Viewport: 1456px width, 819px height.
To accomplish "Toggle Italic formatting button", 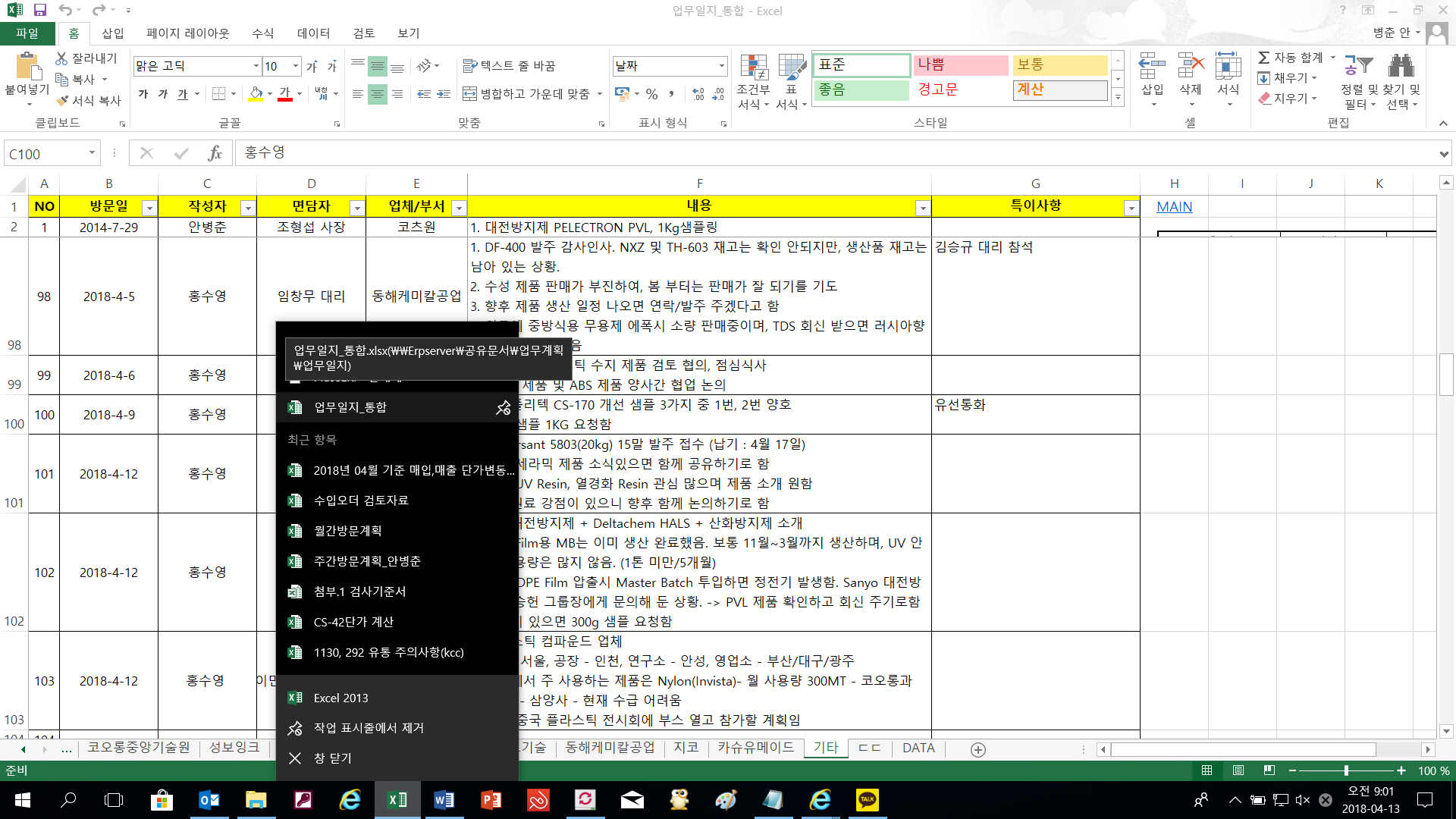I will [x=163, y=94].
